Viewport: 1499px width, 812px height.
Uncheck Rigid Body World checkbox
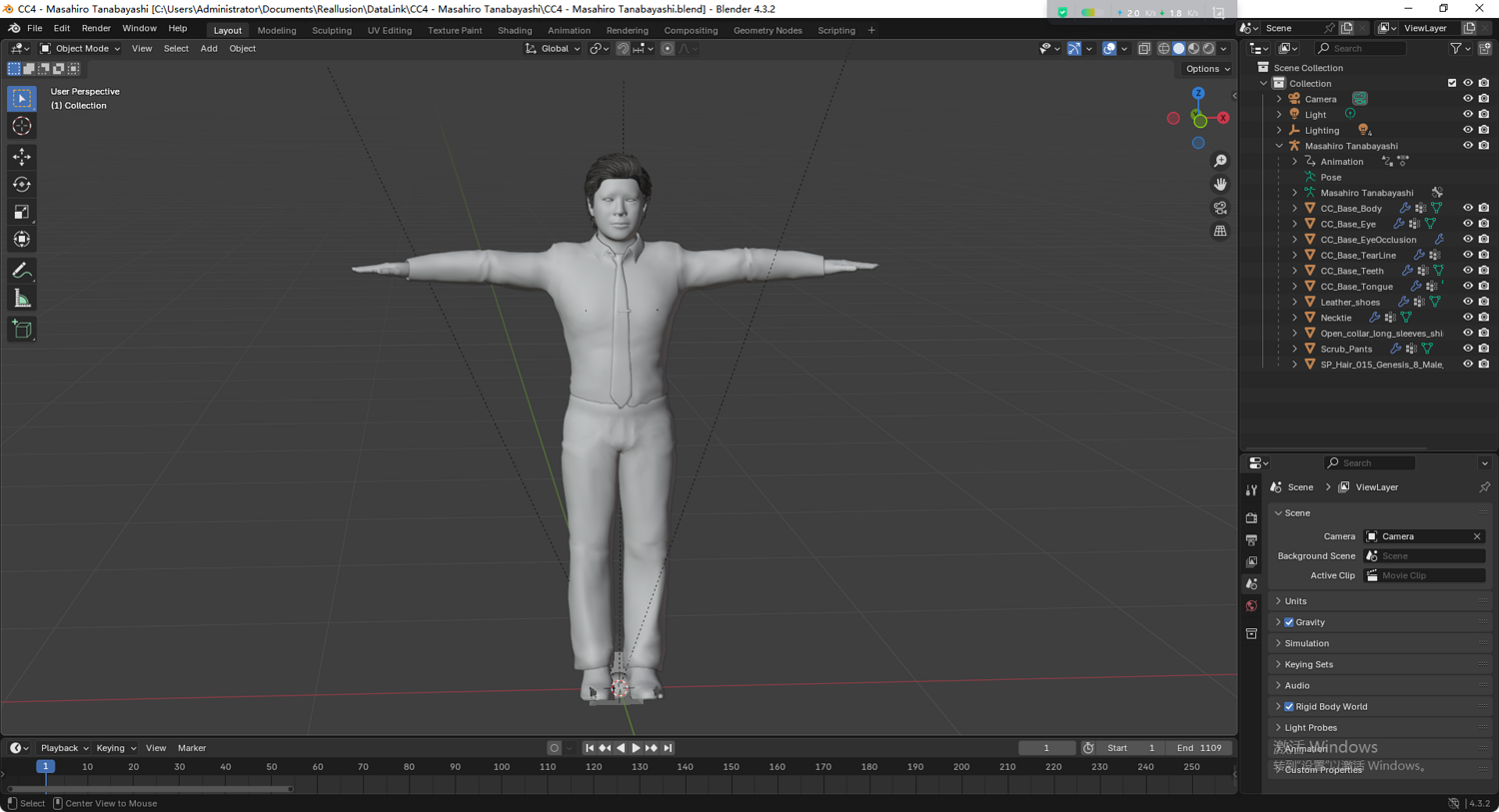[x=1289, y=707]
